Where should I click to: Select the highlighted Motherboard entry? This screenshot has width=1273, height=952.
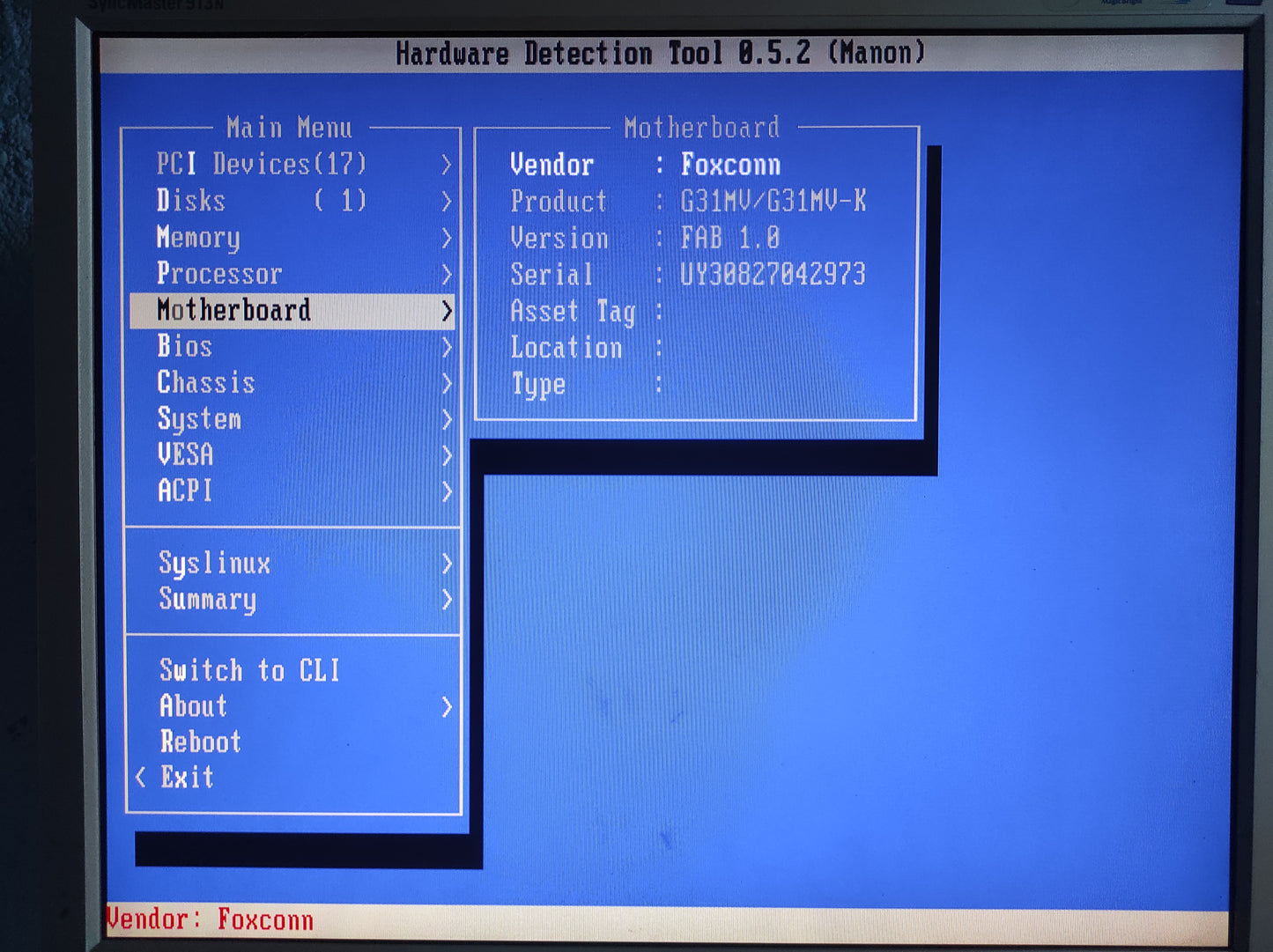[233, 310]
